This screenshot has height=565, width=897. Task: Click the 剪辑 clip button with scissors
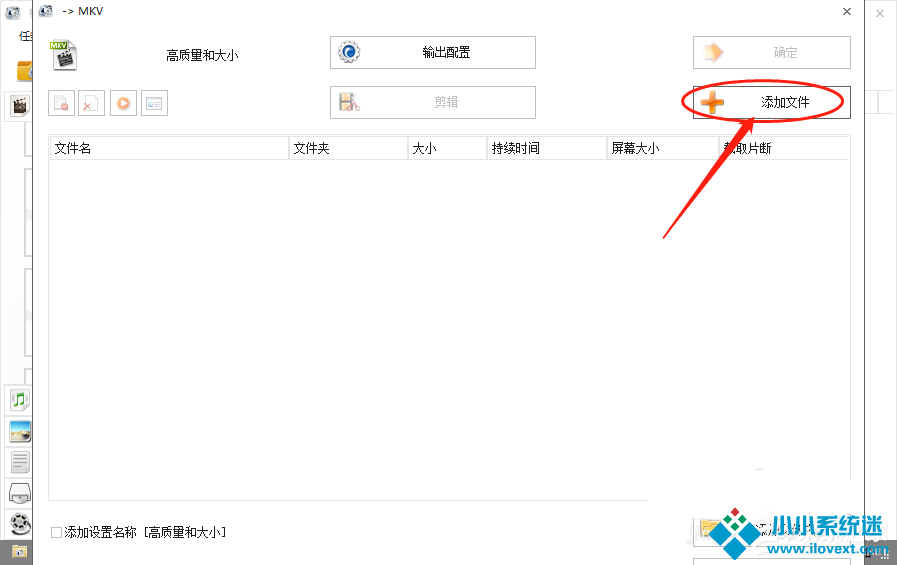(x=432, y=102)
